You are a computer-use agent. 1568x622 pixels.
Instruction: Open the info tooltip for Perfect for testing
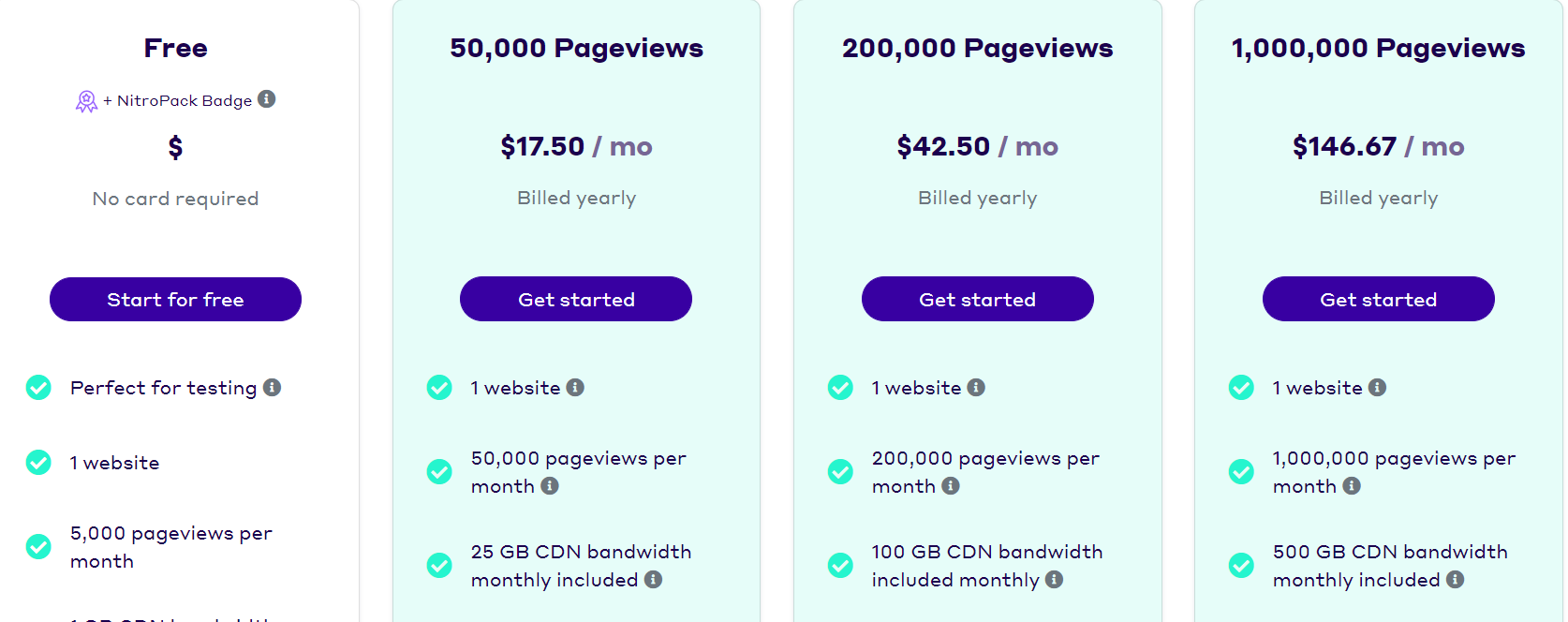click(x=273, y=388)
